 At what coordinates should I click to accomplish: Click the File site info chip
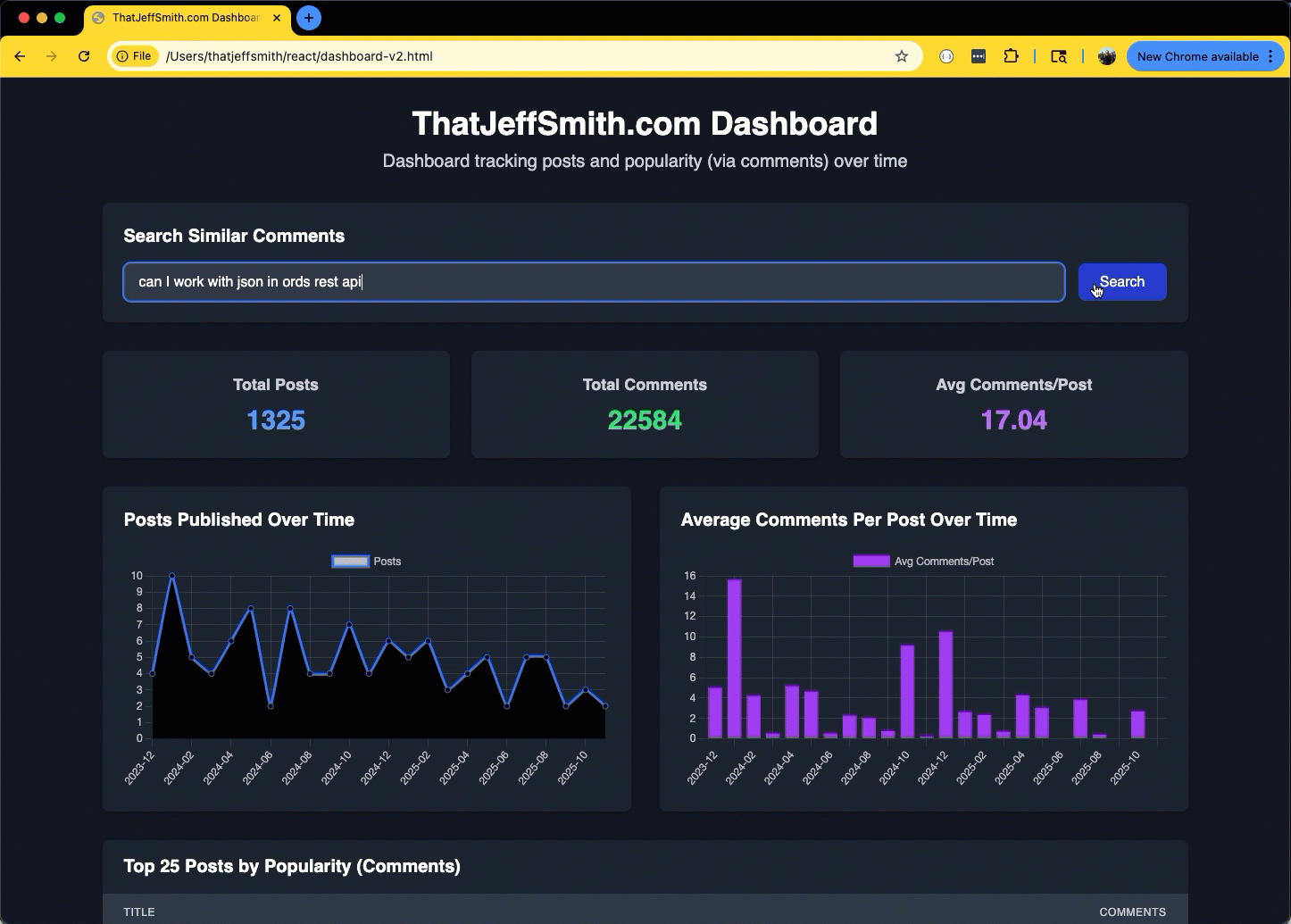(x=134, y=56)
